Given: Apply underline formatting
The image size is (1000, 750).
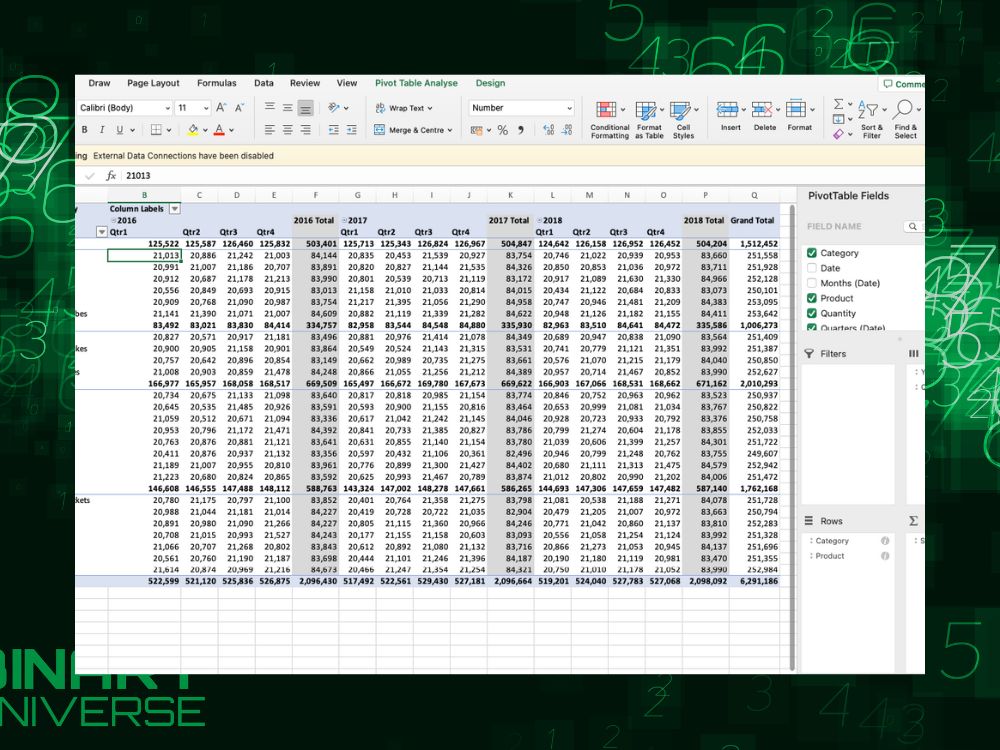Looking at the screenshot, I should click(x=119, y=129).
